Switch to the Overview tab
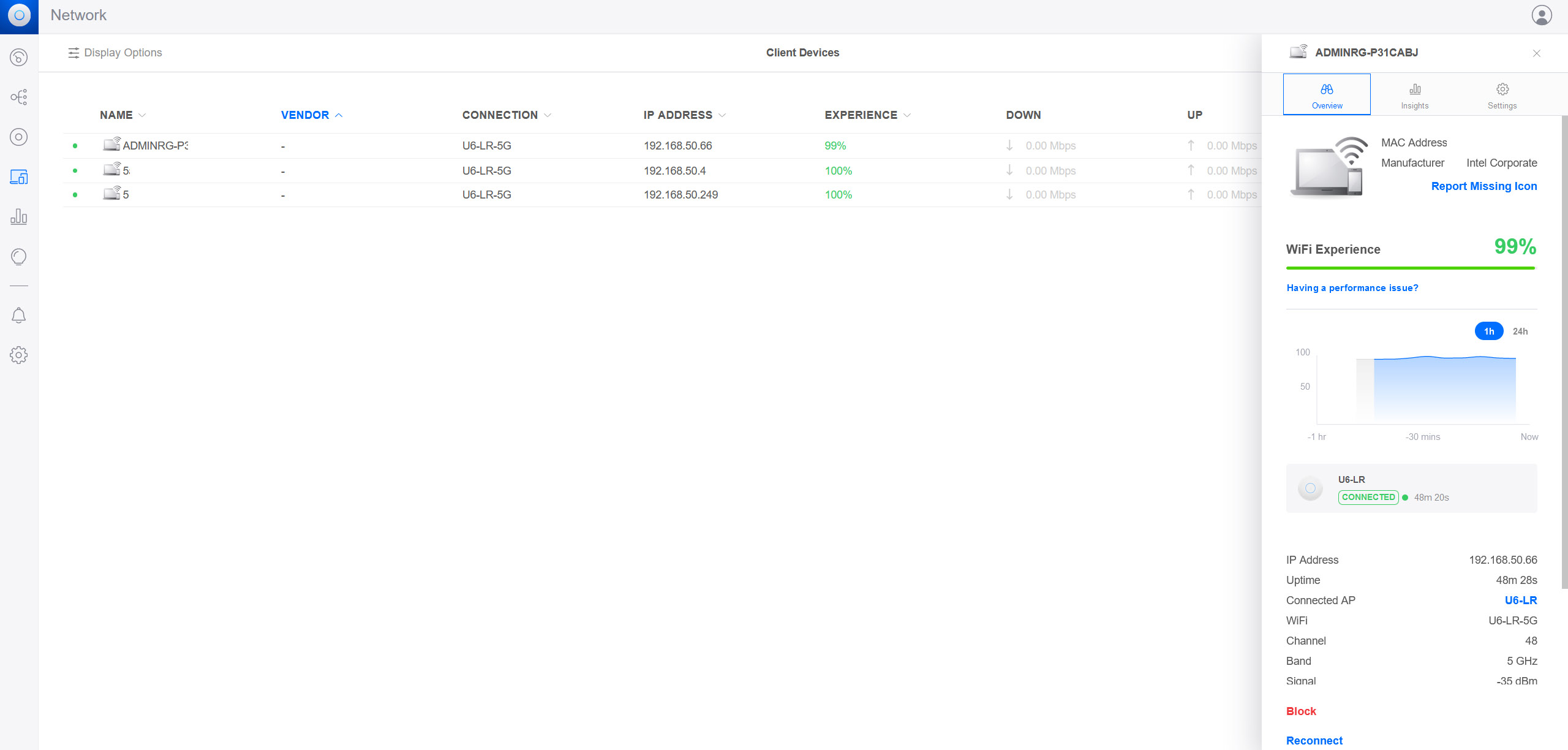1568x750 pixels. [x=1327, y=94]
